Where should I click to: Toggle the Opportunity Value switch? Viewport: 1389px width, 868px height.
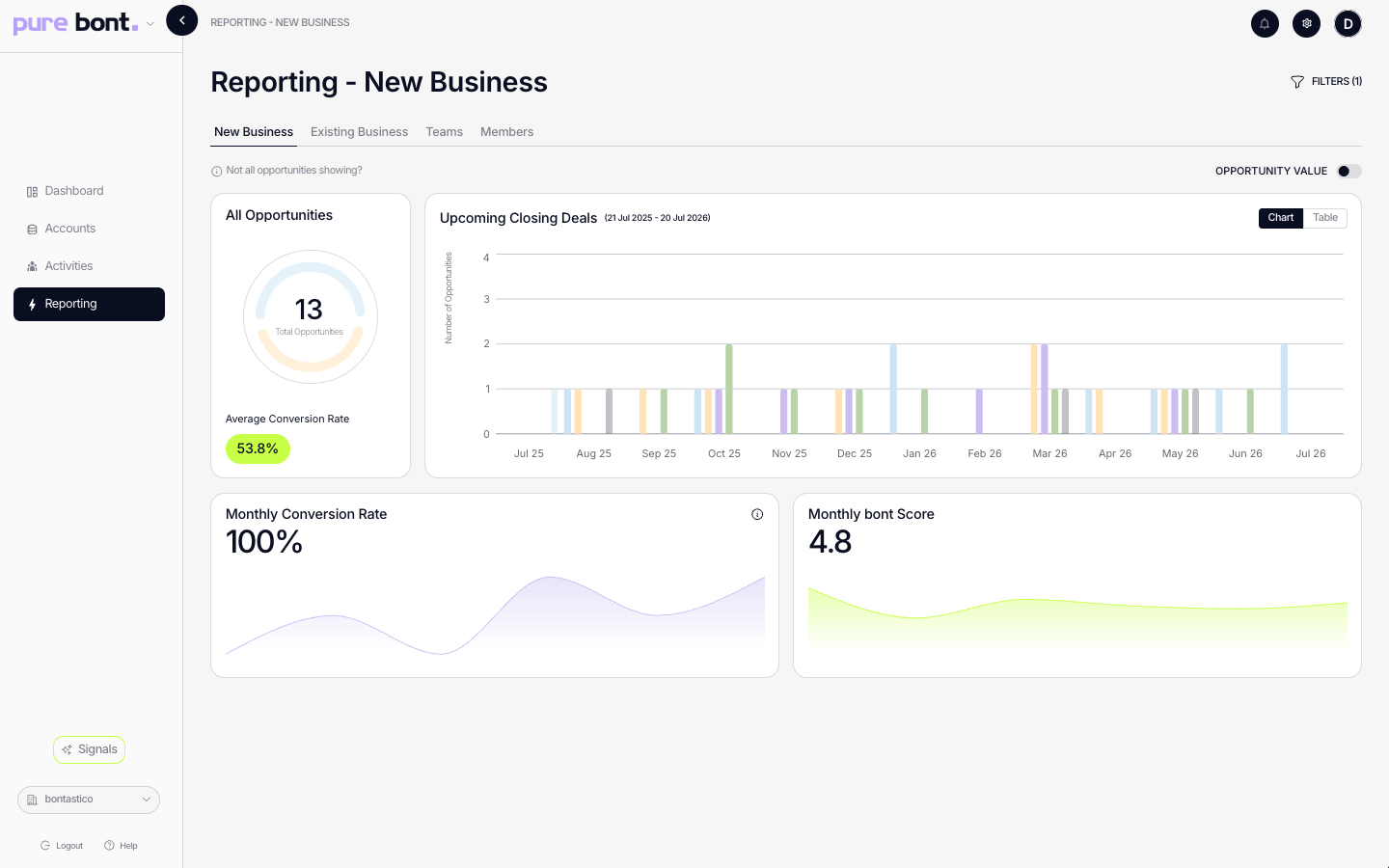point(1348,172)
